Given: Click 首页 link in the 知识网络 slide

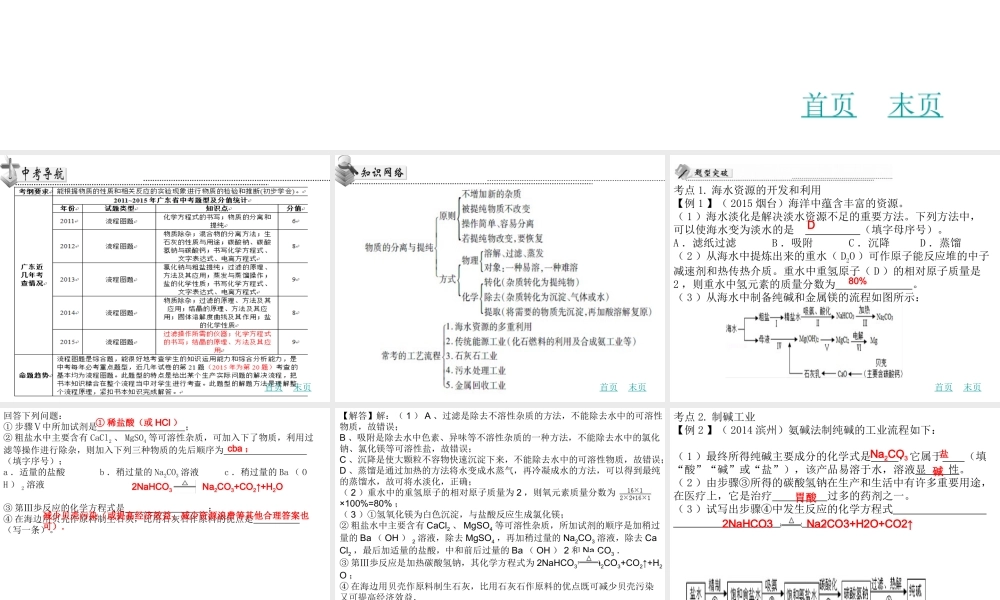Looking at the screenshot, I should click(608, 387).
